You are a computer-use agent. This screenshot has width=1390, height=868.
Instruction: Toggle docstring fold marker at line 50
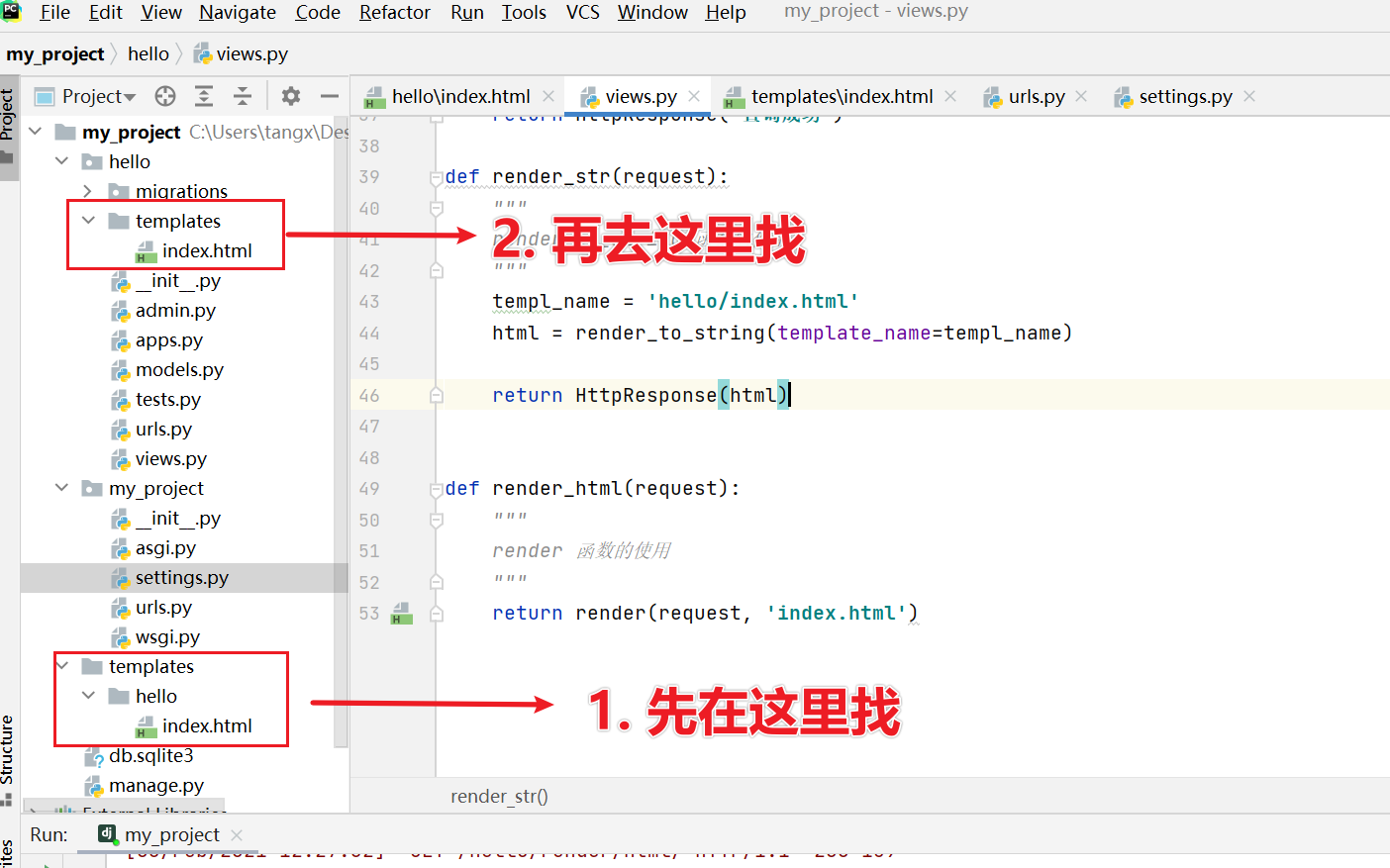(436, 521)
